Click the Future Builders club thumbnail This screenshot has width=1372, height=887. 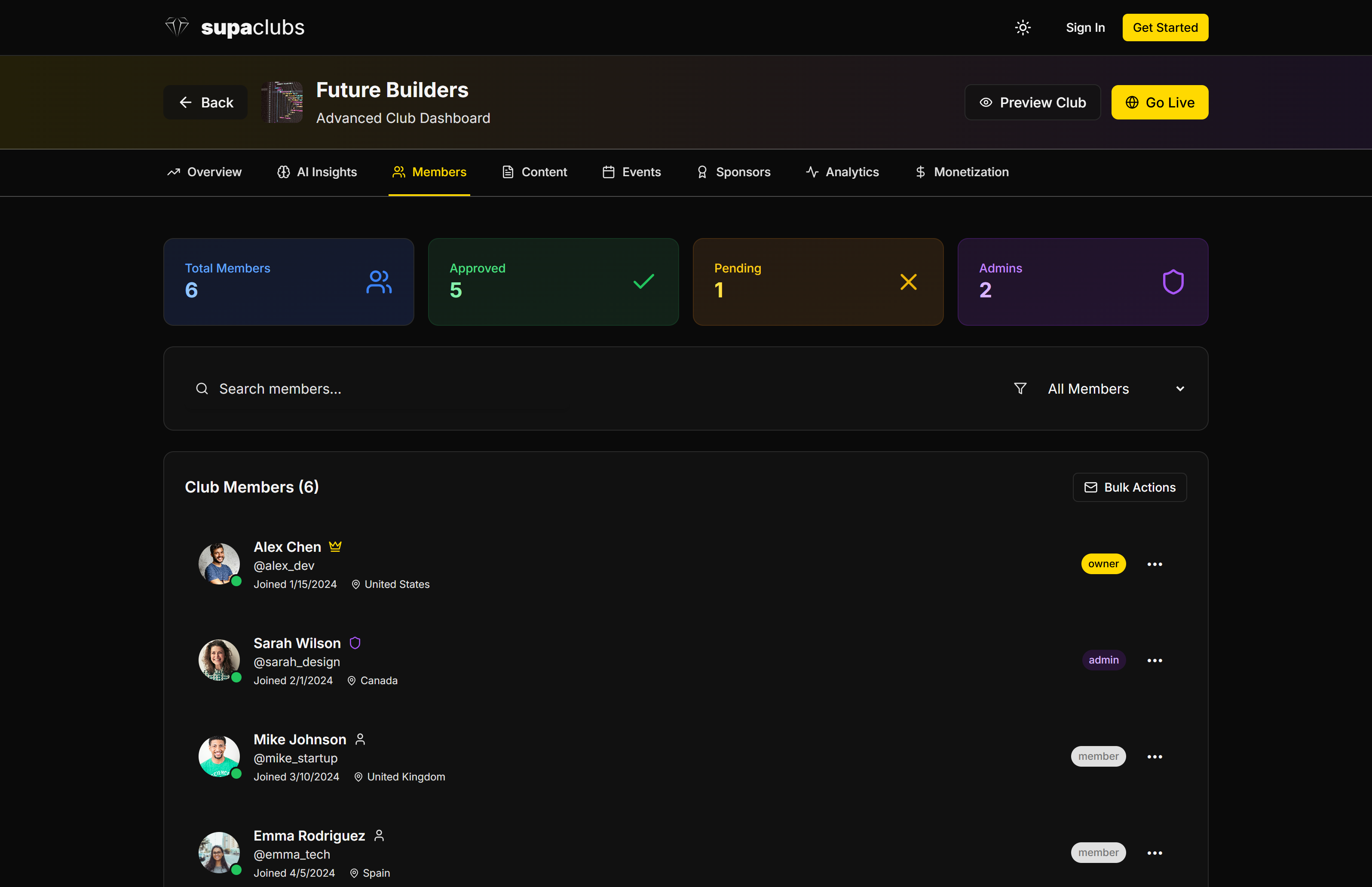pos(282,102)
